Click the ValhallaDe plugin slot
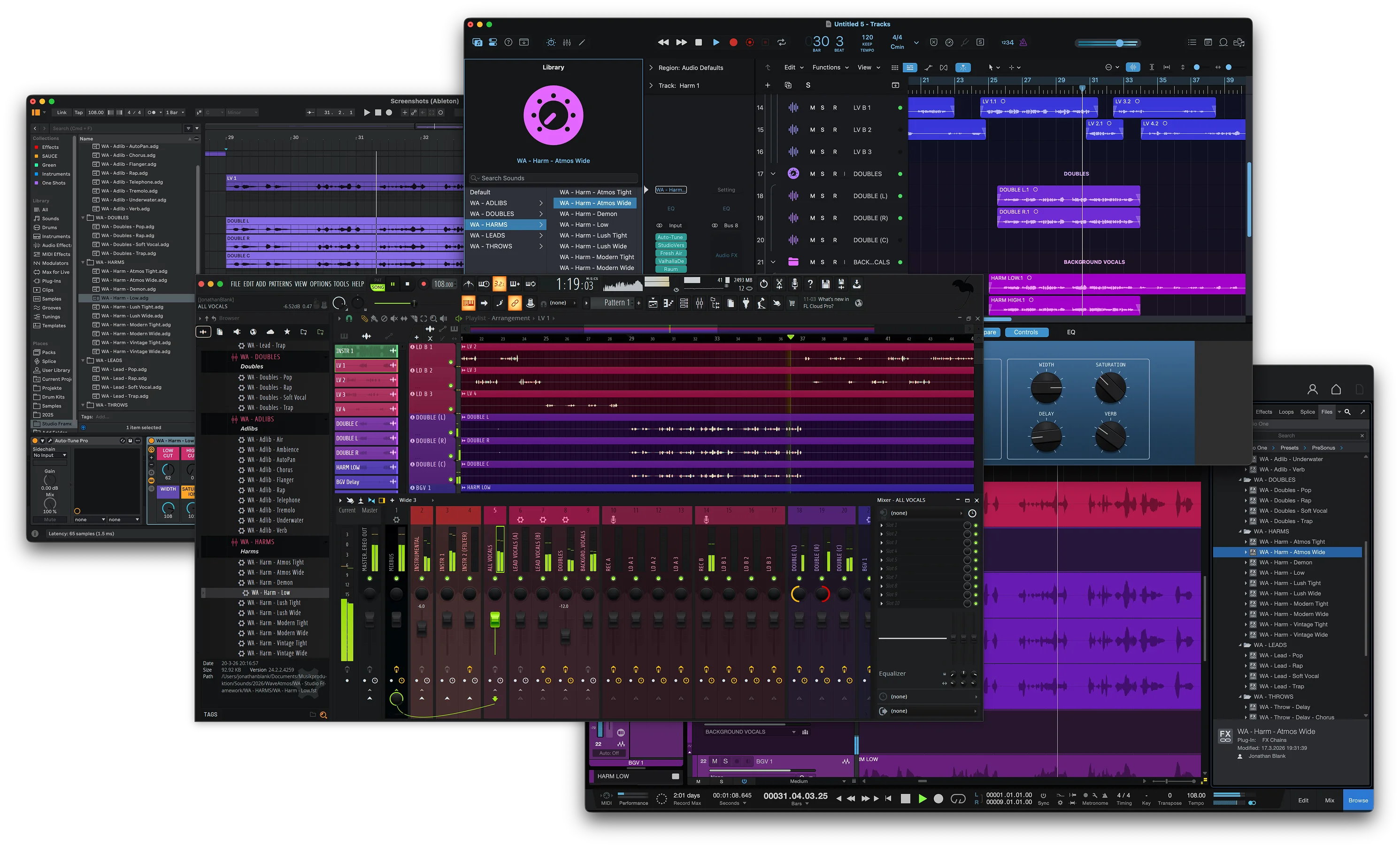 coord(670,262)
